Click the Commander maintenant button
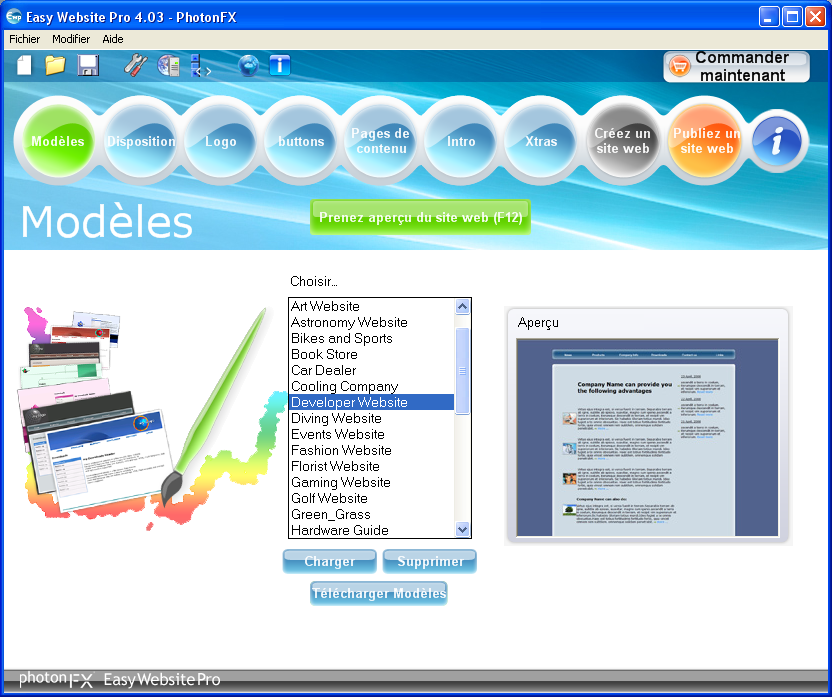The height and width of the screenshot is (697, 832). (736, 67)
